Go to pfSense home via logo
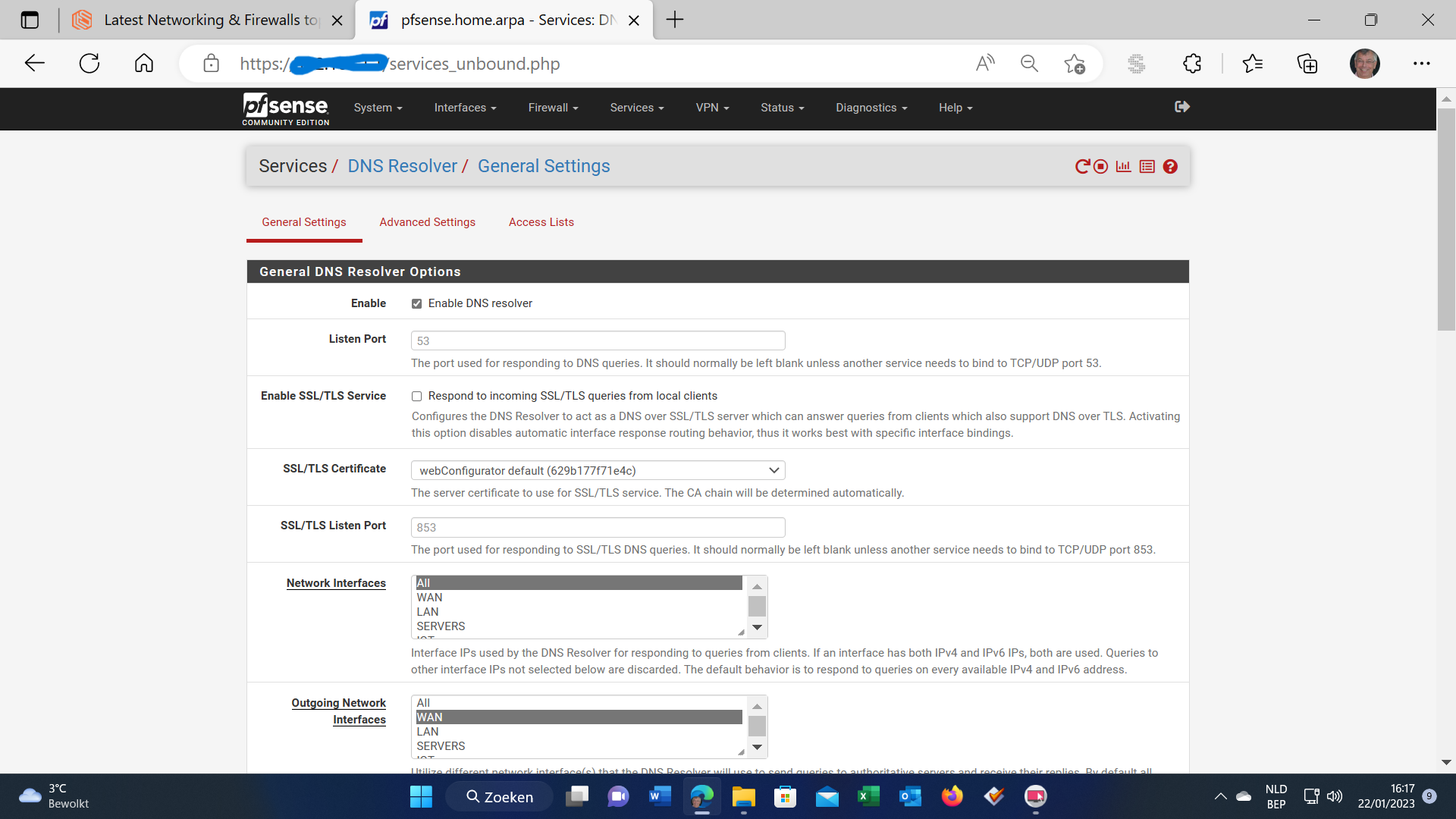 pyautogui.click(x=286, y=108)
